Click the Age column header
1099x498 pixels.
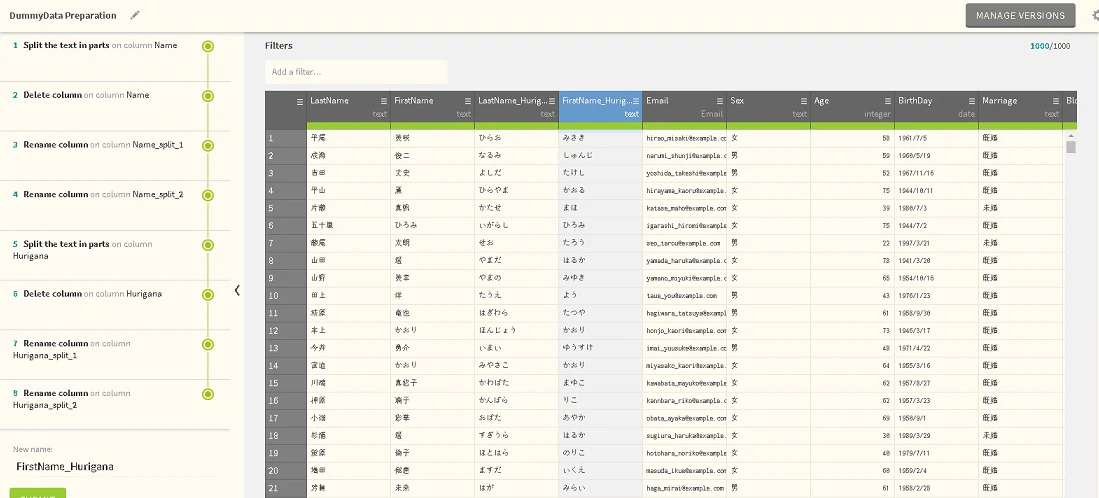(x=852, y=106)
